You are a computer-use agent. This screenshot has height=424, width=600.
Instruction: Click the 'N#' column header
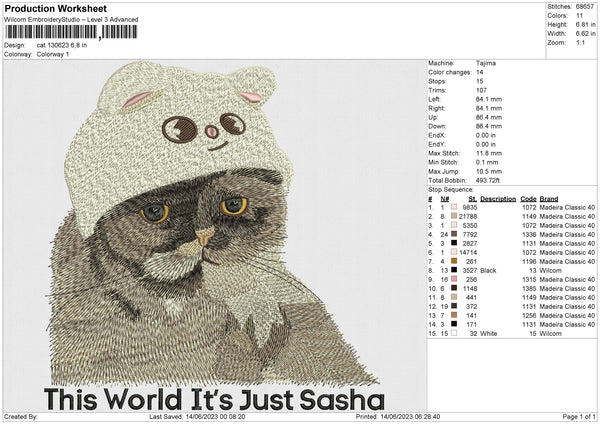click(445, 199)
